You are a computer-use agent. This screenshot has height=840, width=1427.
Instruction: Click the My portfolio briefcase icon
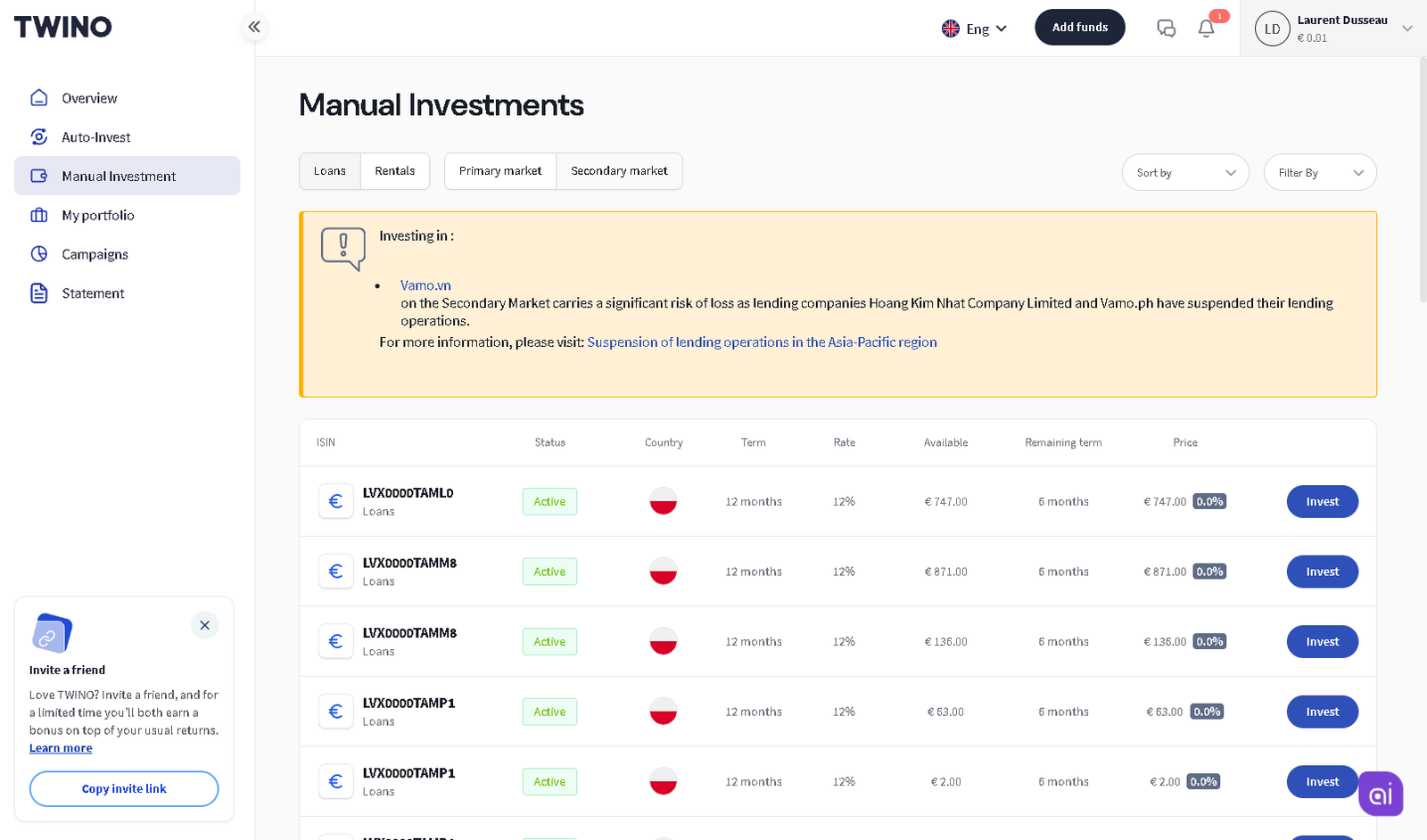(x=39, y=215)
